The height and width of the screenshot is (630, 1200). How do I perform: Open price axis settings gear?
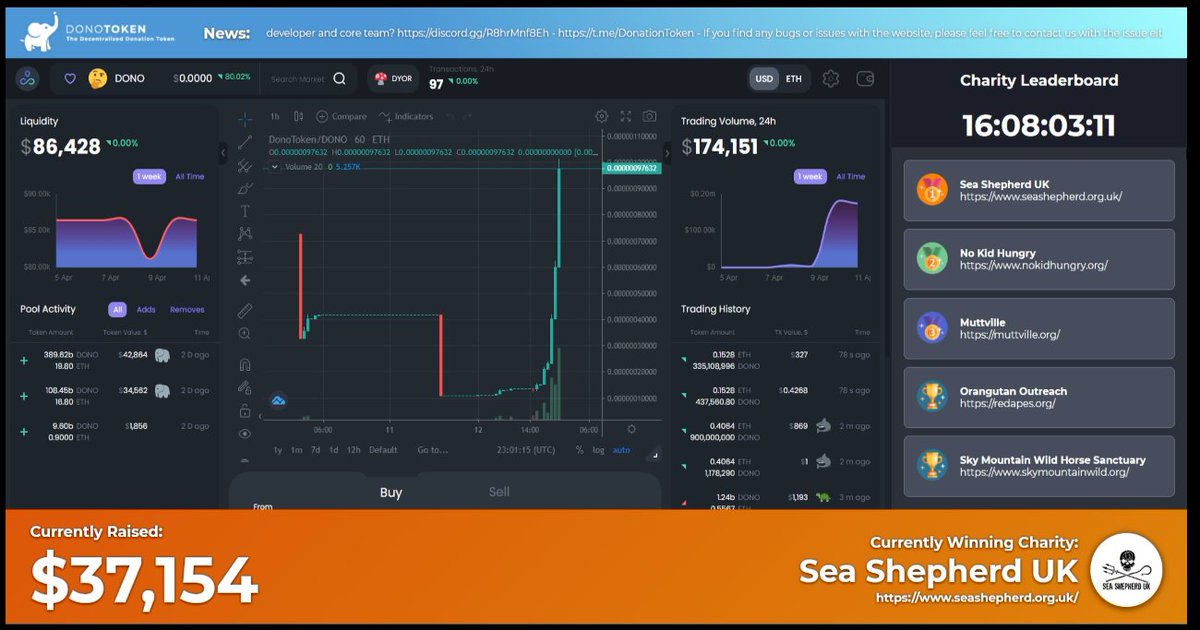[x=631, y=429]
